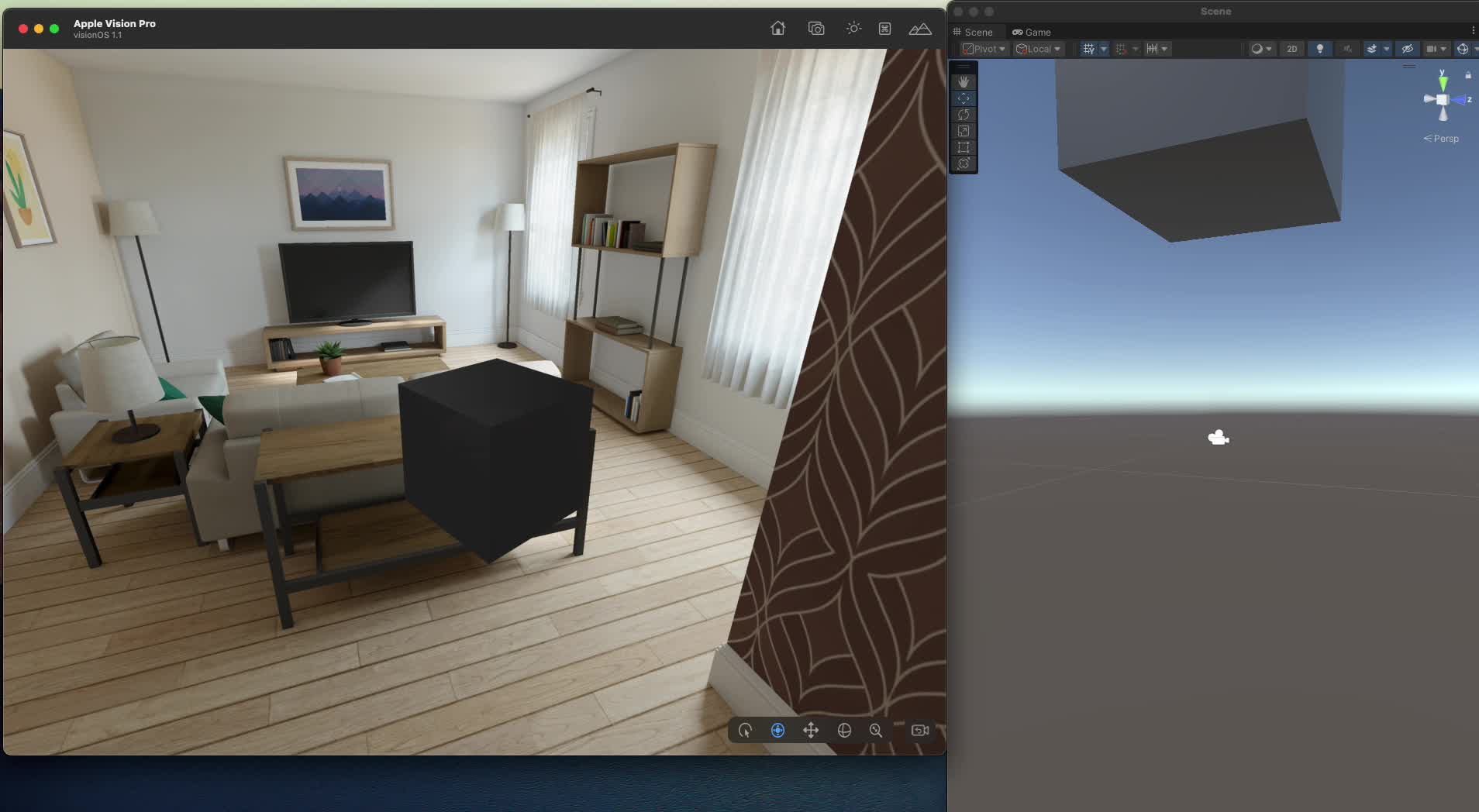Click the simulator orbit globe control
Image resolution: width=1479 pixels, height=812 pixels.
click(844, 731)
